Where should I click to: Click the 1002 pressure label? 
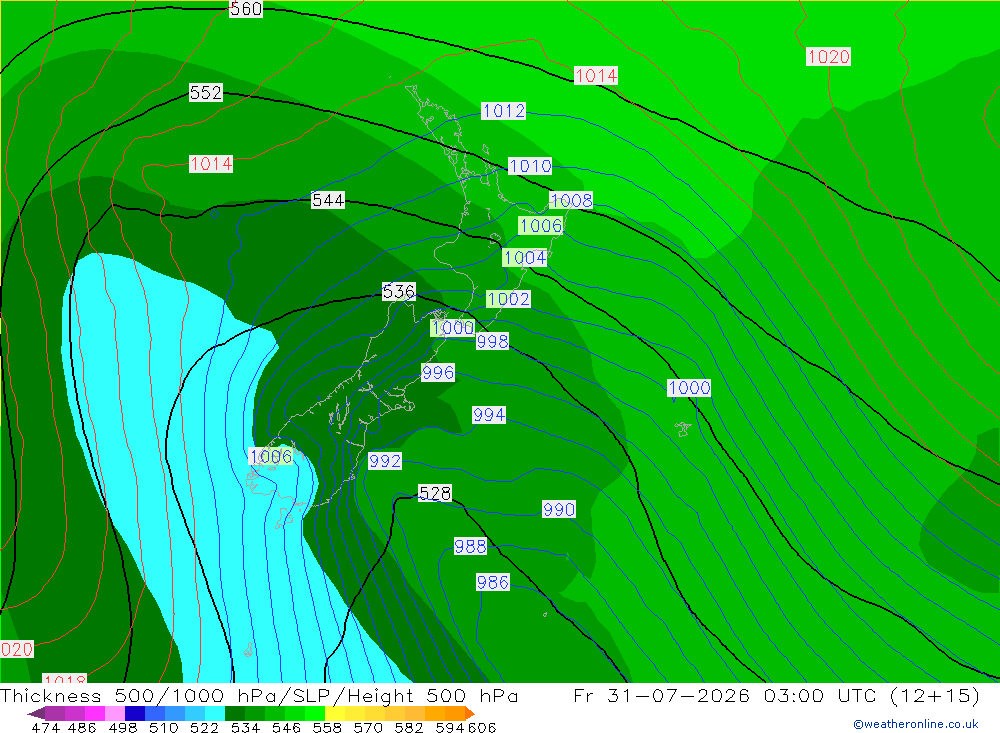tap(508, 299)
